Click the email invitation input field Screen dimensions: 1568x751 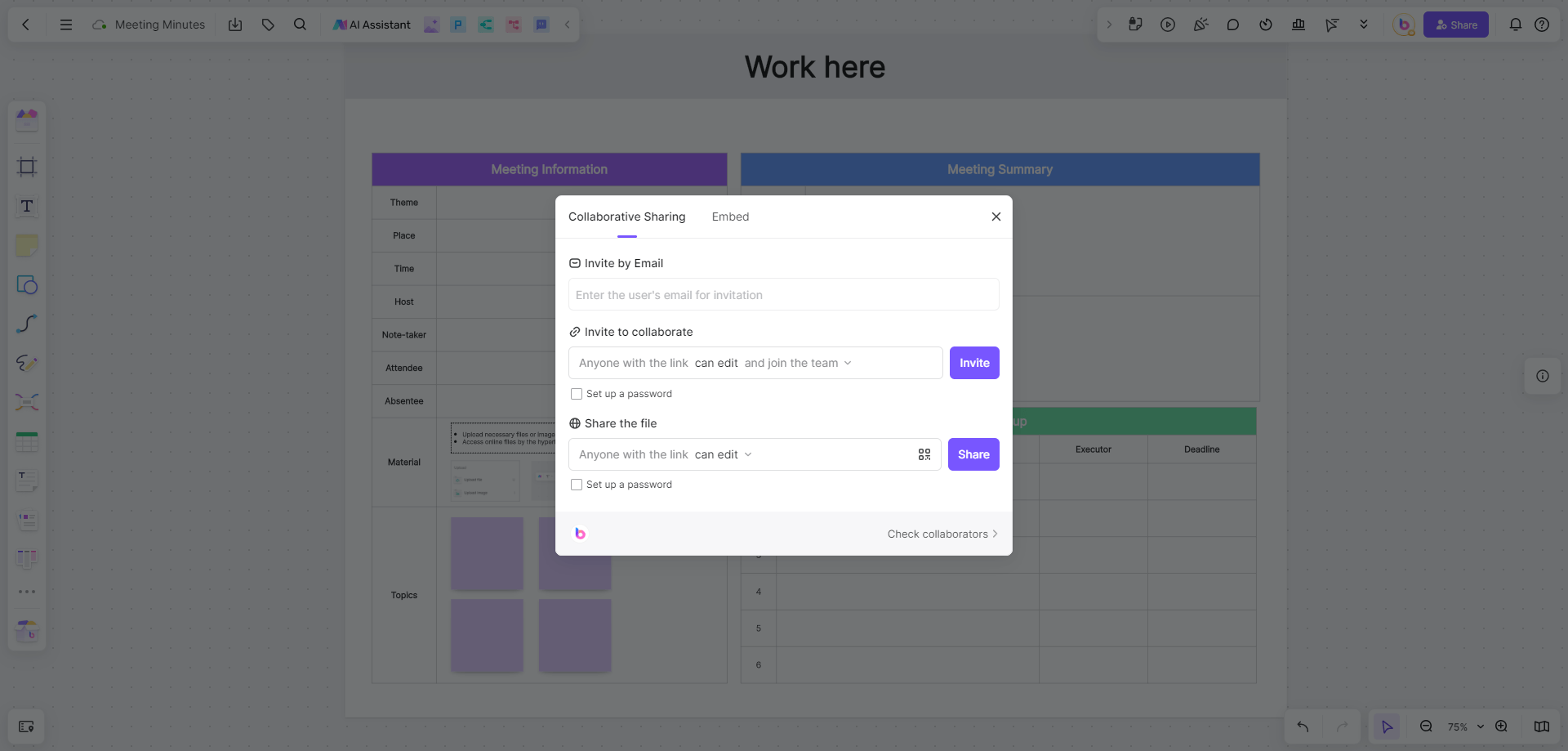pyautogui.click(x=783, y=294)
